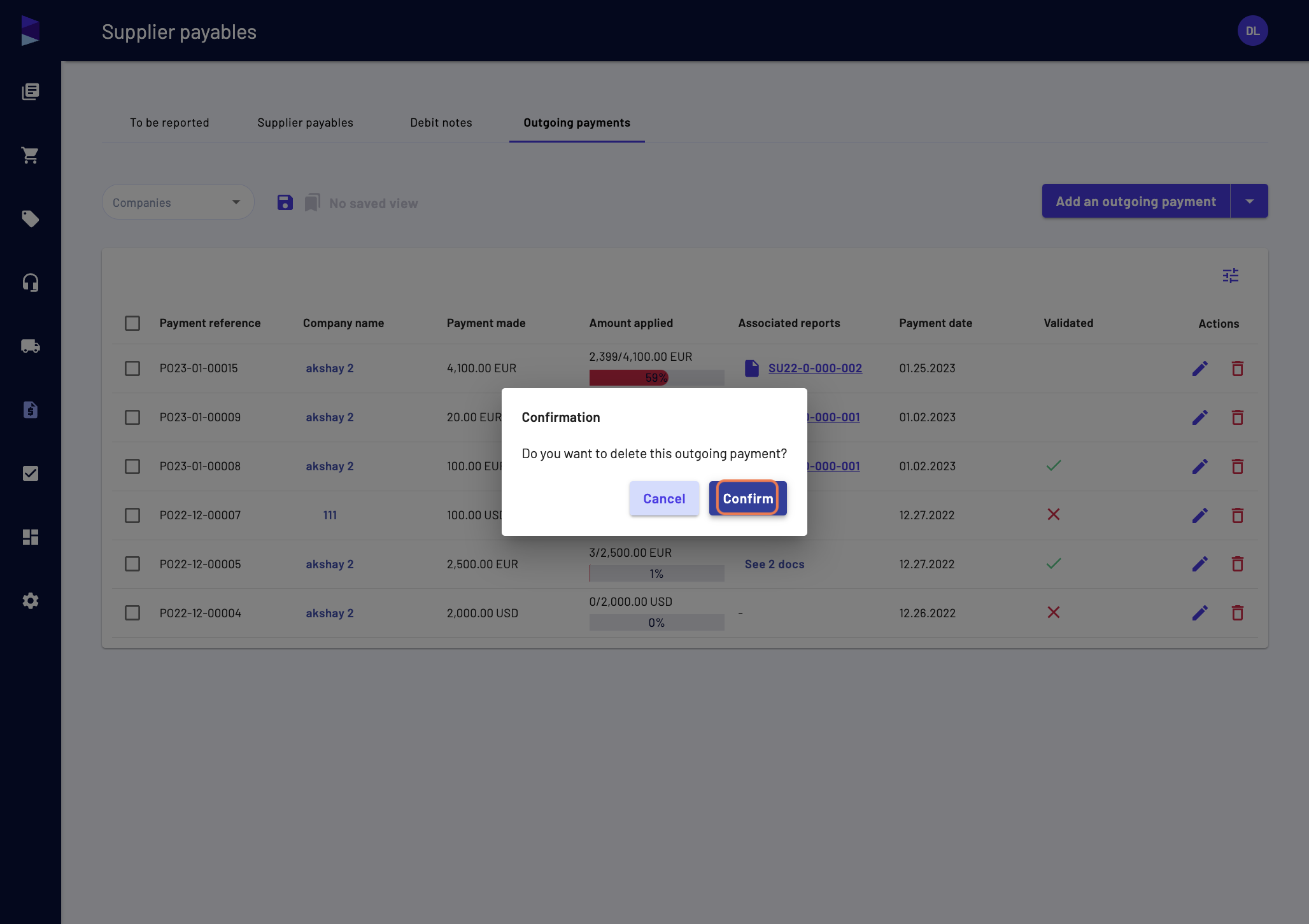Select the Outgoing payments tab

click(x=577, y=123)
